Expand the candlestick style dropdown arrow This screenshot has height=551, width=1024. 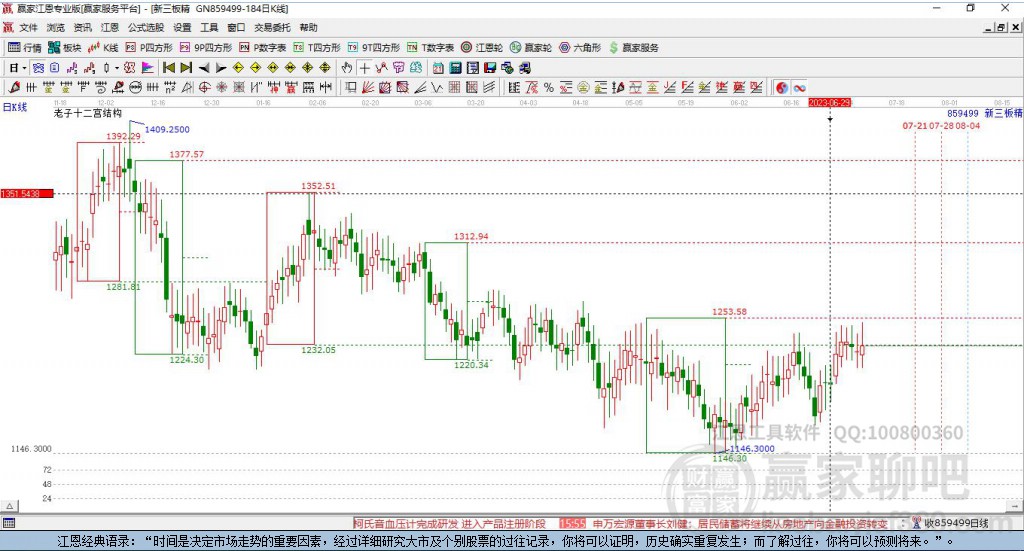click(116, 68)
